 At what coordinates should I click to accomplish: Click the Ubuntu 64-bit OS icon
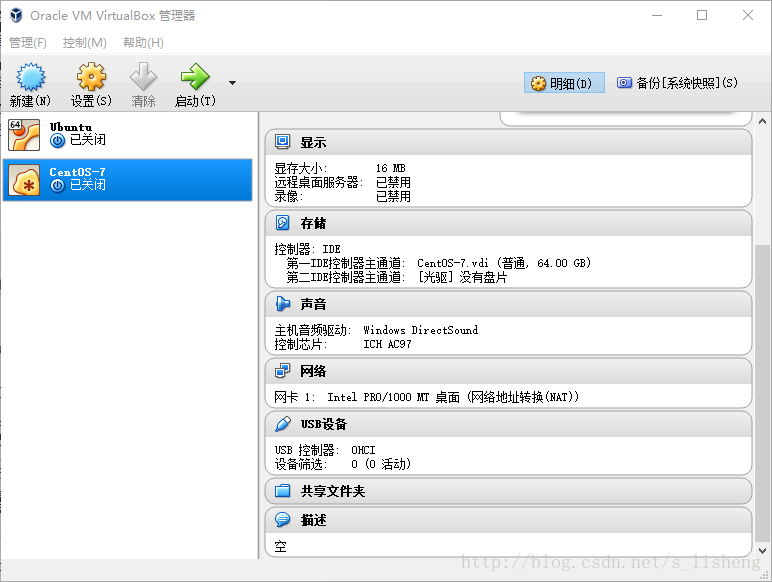pyautogui.click(x=24, y=135)
